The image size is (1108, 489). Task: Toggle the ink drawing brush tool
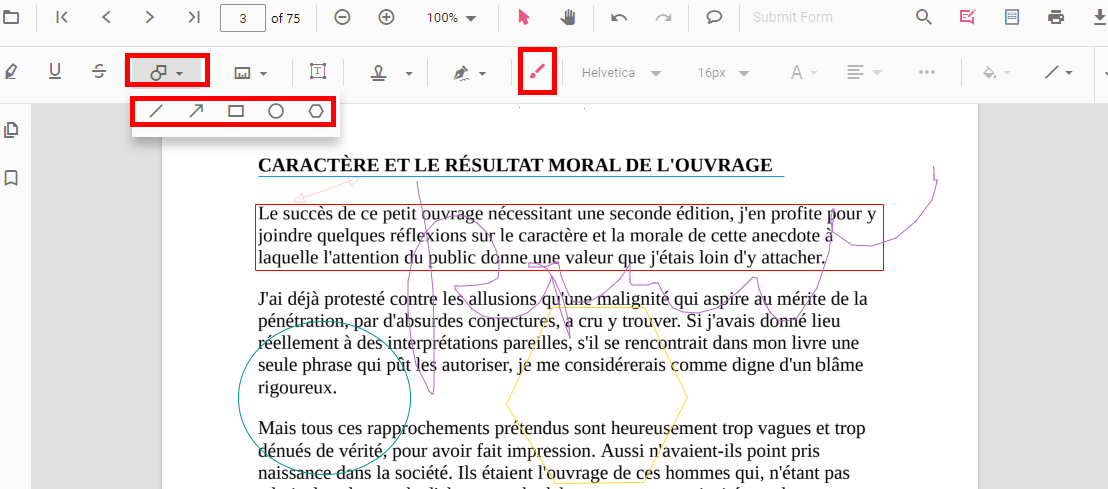[538, 71]
